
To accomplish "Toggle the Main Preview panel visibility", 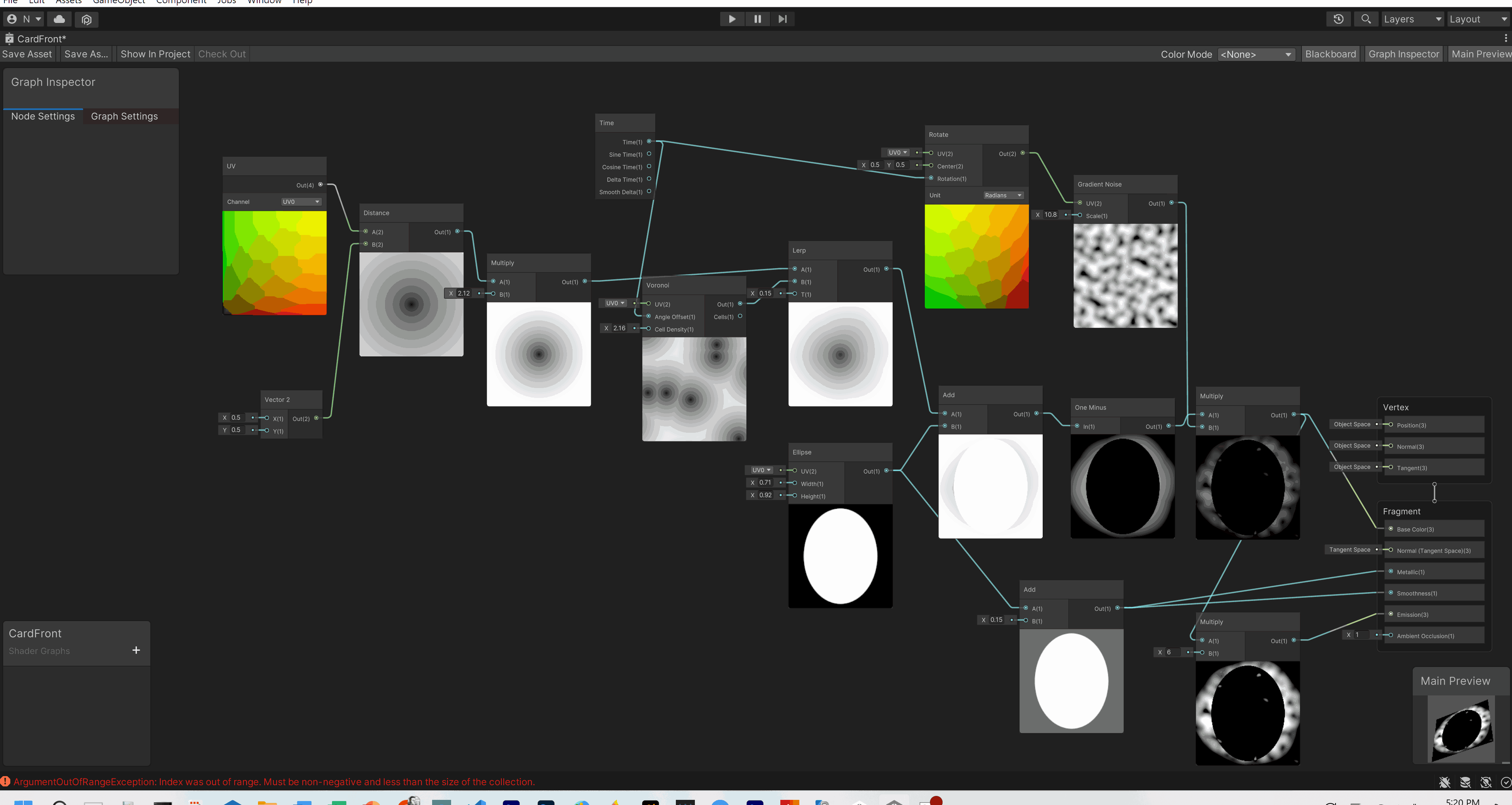I will click(1480, 54).
